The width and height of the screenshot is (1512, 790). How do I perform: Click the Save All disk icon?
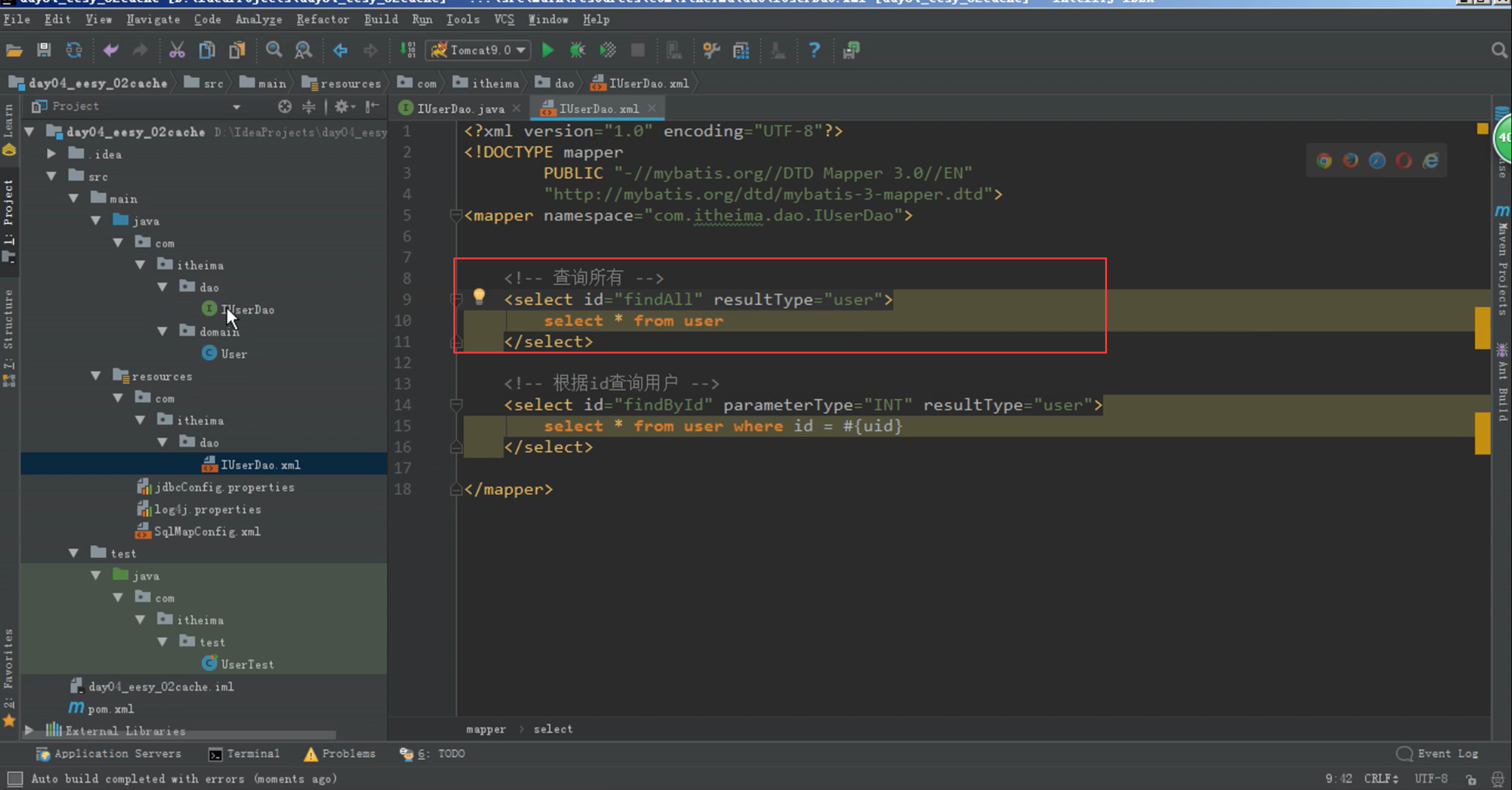click(x=44, y=50)
